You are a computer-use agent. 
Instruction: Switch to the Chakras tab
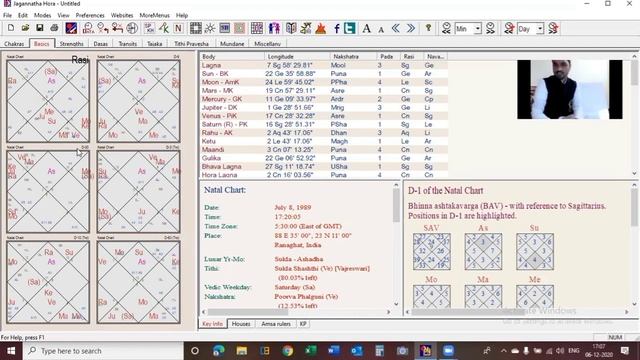click(14, 43)
